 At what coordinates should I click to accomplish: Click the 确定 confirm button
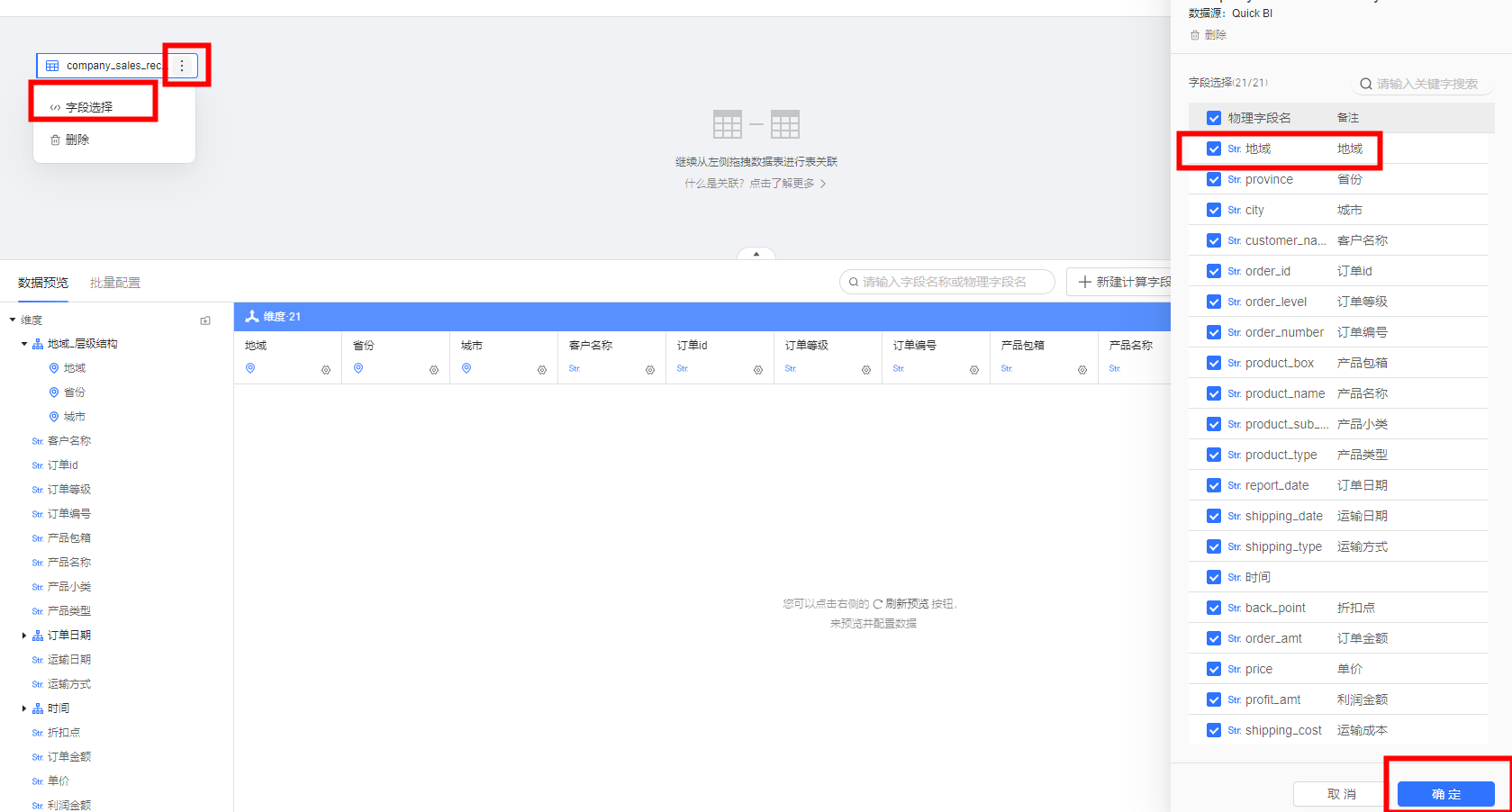pos(1445,794)
